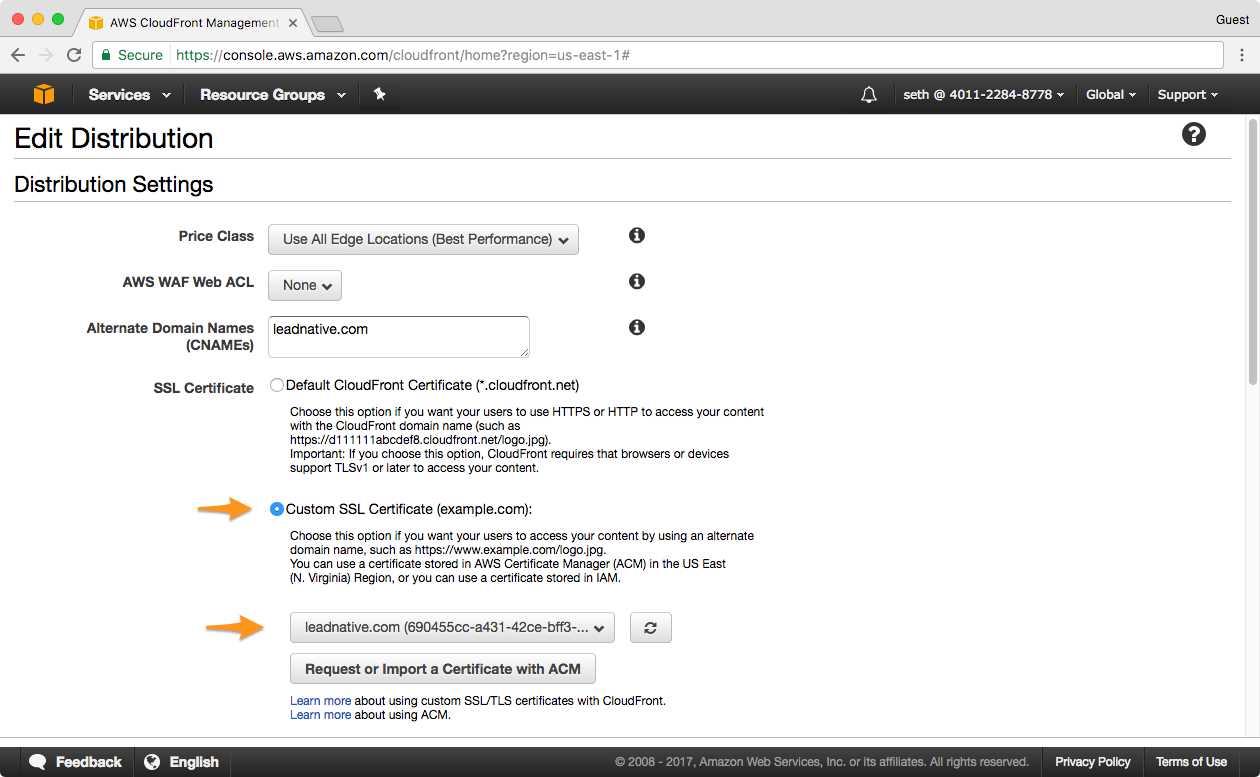The image size is (1260, 777).
Task: Open the leadnative.com certificate dropdown
Action: click(x=452, y=628)
